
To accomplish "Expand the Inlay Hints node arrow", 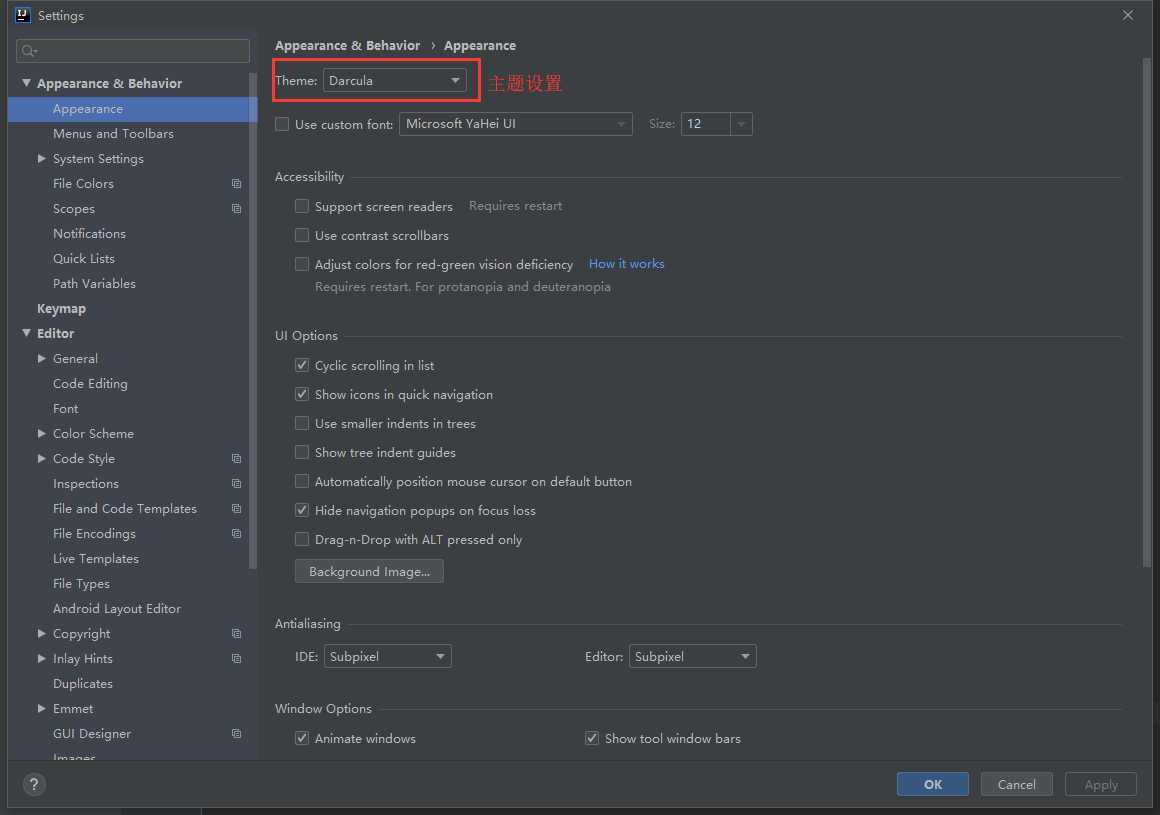I will pos(41,658).
